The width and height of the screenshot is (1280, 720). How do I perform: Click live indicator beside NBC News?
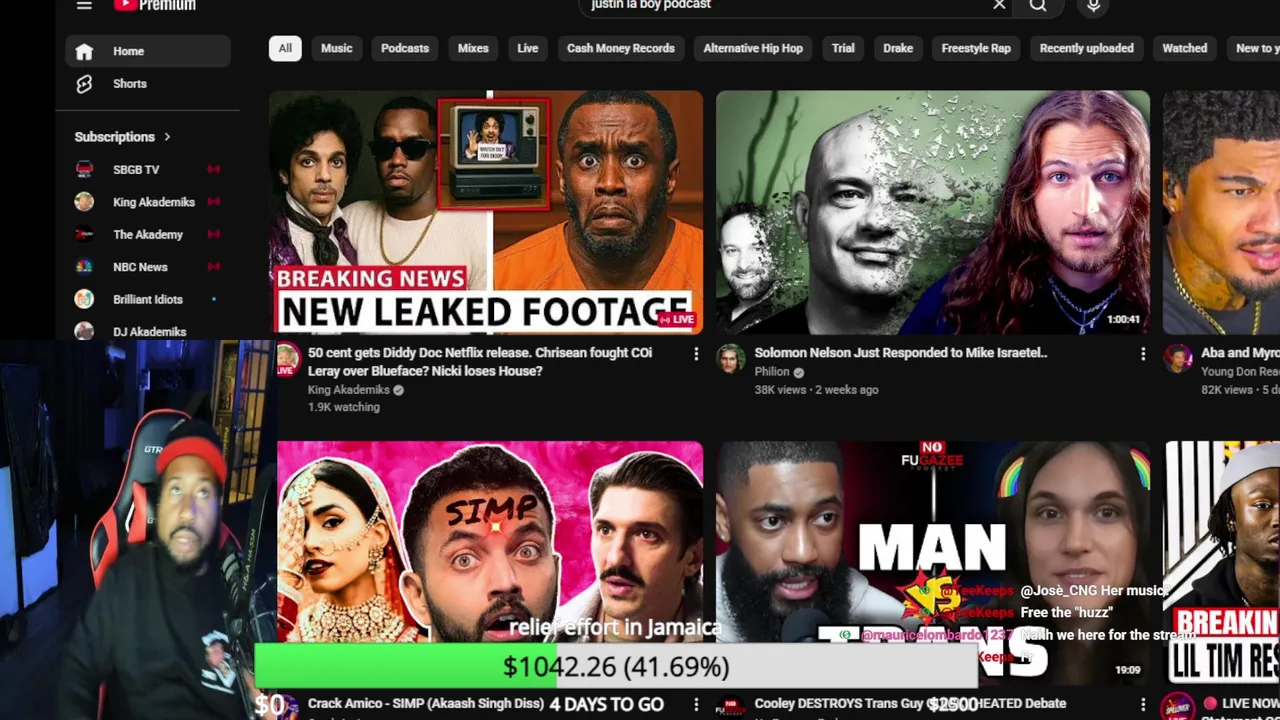point(213,267)
